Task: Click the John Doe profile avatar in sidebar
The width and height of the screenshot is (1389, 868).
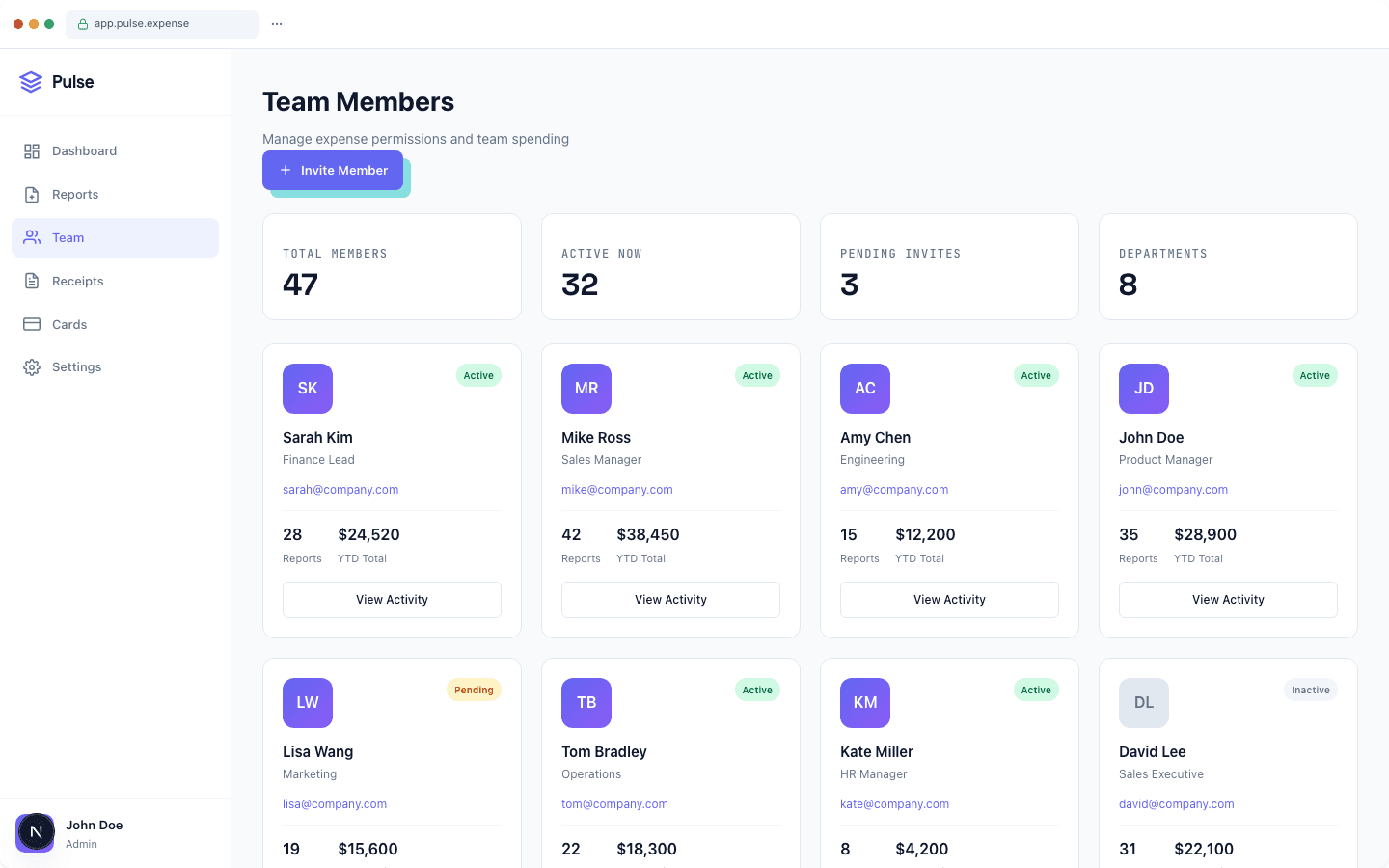Action: click(x=36, y=832)
